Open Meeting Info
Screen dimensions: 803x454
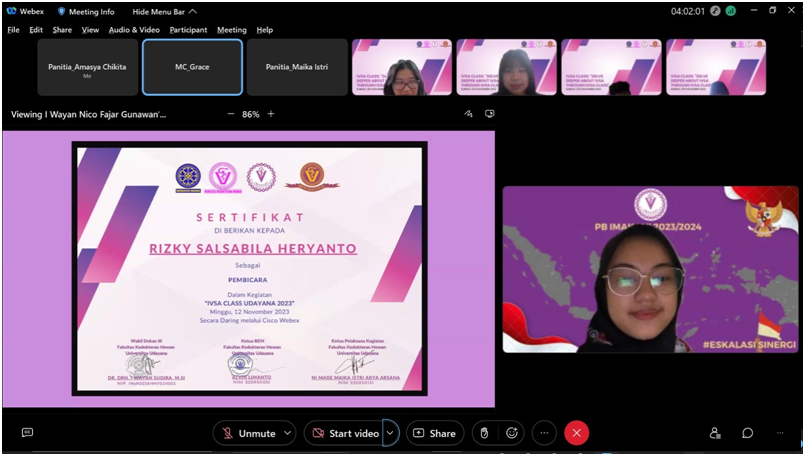pyautogui.click(x=90, y=11)
